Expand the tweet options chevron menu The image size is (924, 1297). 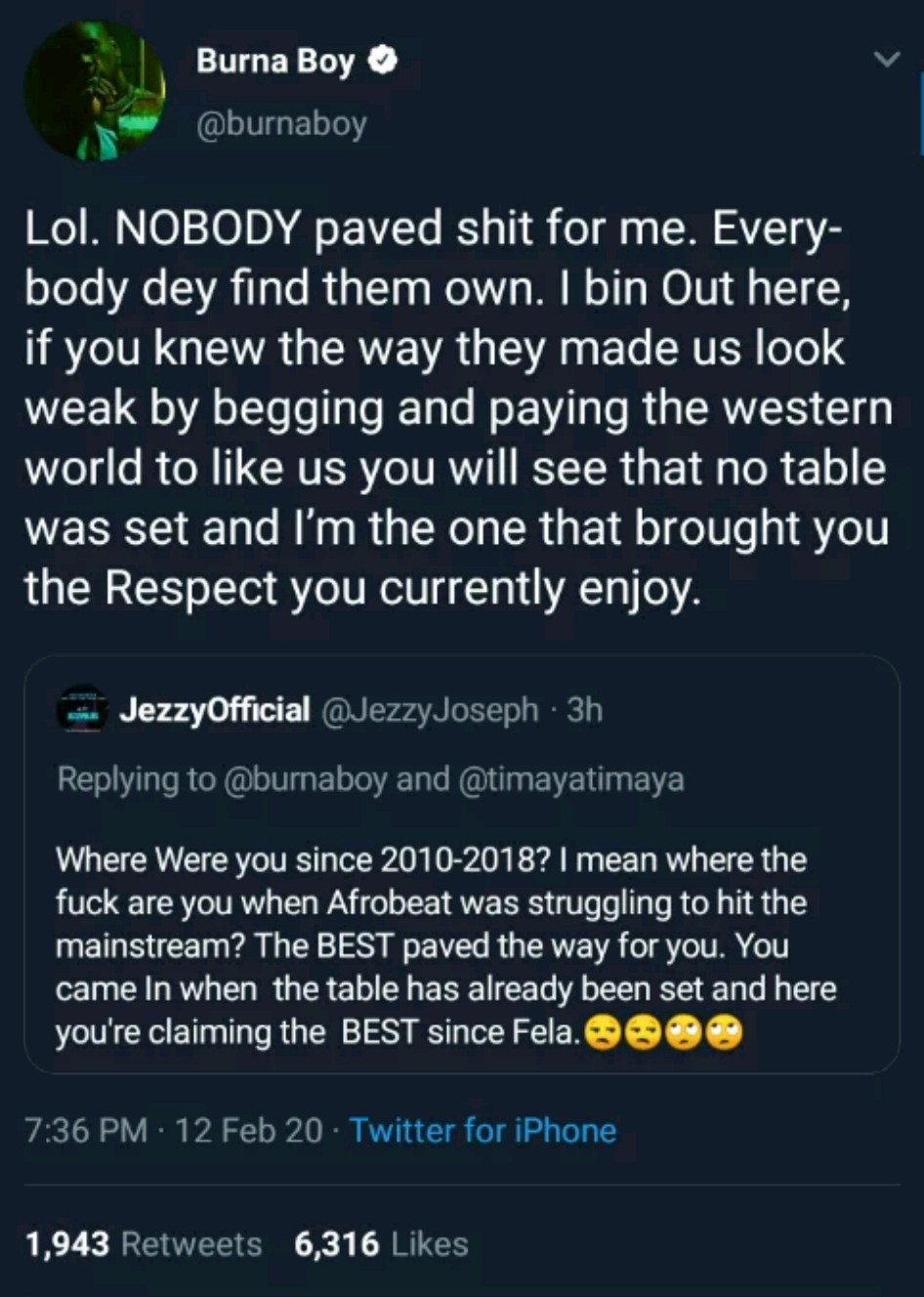(x=886, y=60)
